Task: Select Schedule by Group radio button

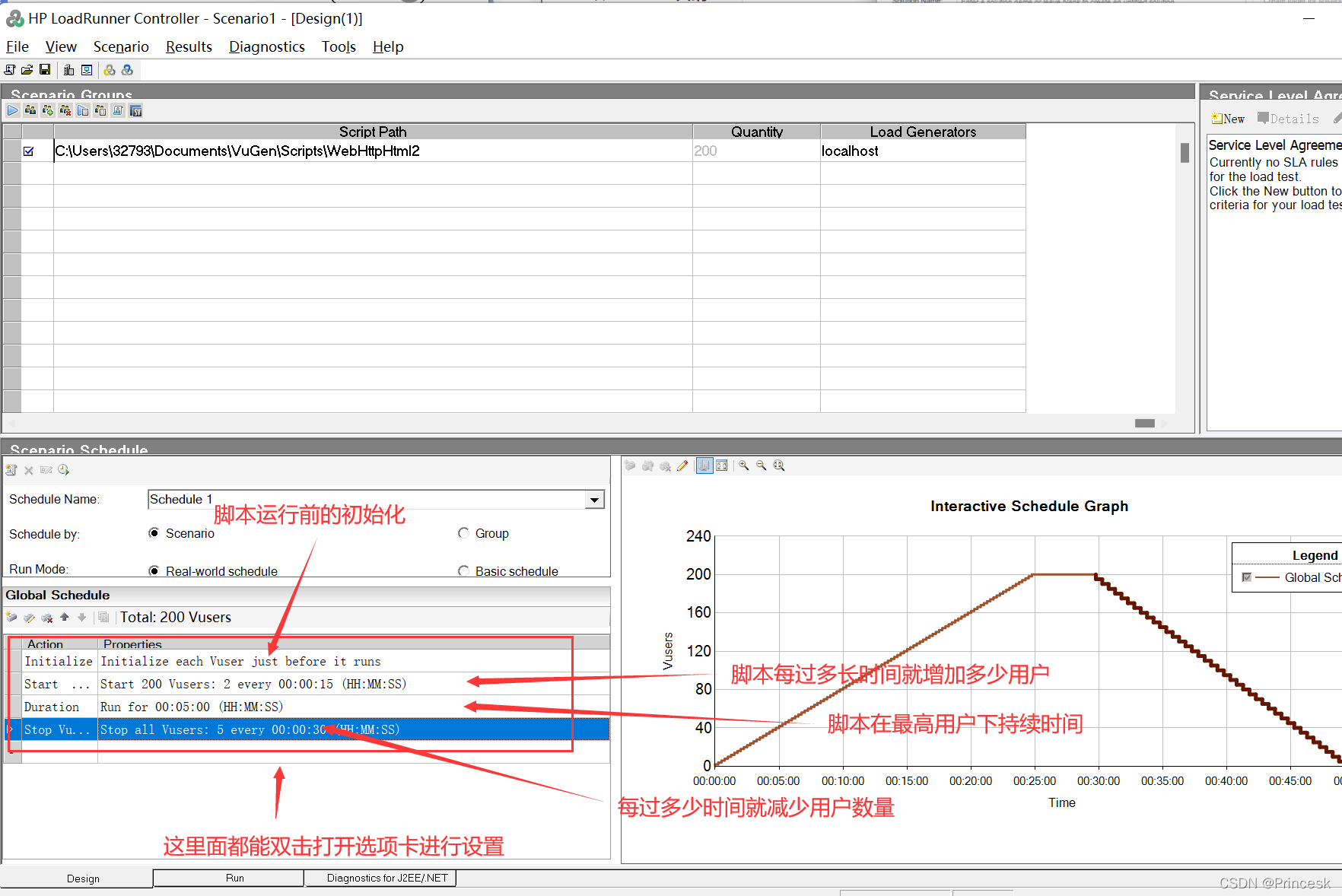Action: [463, 533]
